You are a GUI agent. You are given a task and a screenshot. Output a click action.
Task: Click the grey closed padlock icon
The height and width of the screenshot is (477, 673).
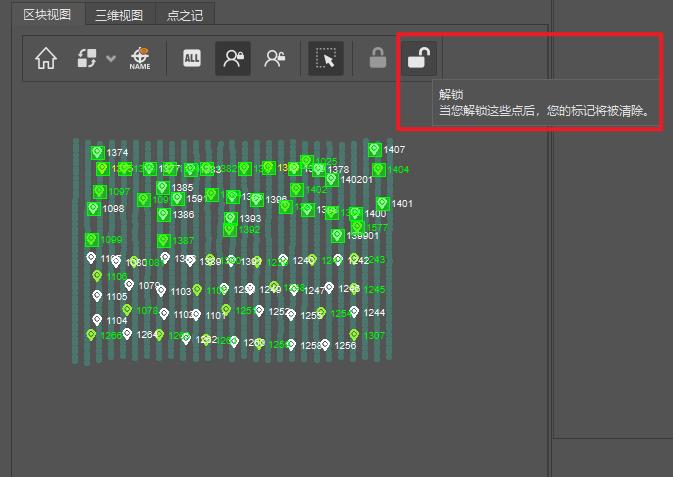coord(378,58)
